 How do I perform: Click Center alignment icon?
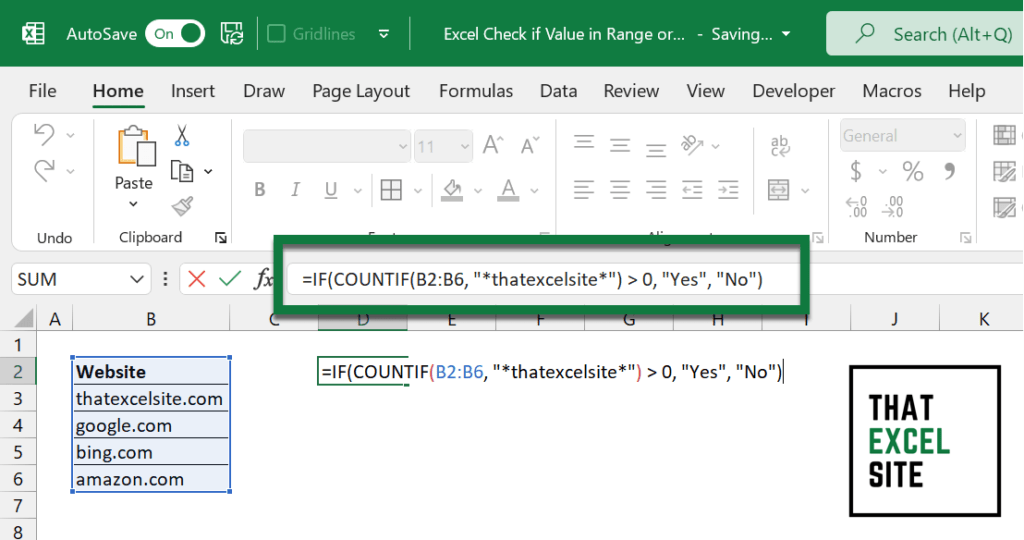(620, 190)
